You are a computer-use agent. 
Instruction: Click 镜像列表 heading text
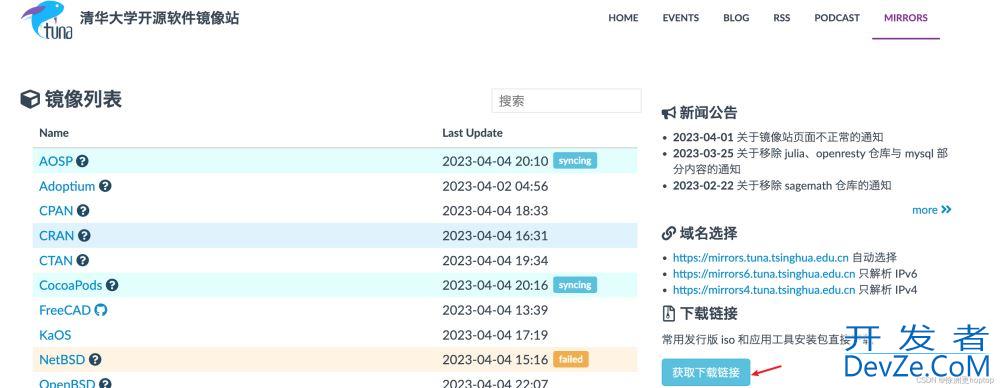(83, 100)
